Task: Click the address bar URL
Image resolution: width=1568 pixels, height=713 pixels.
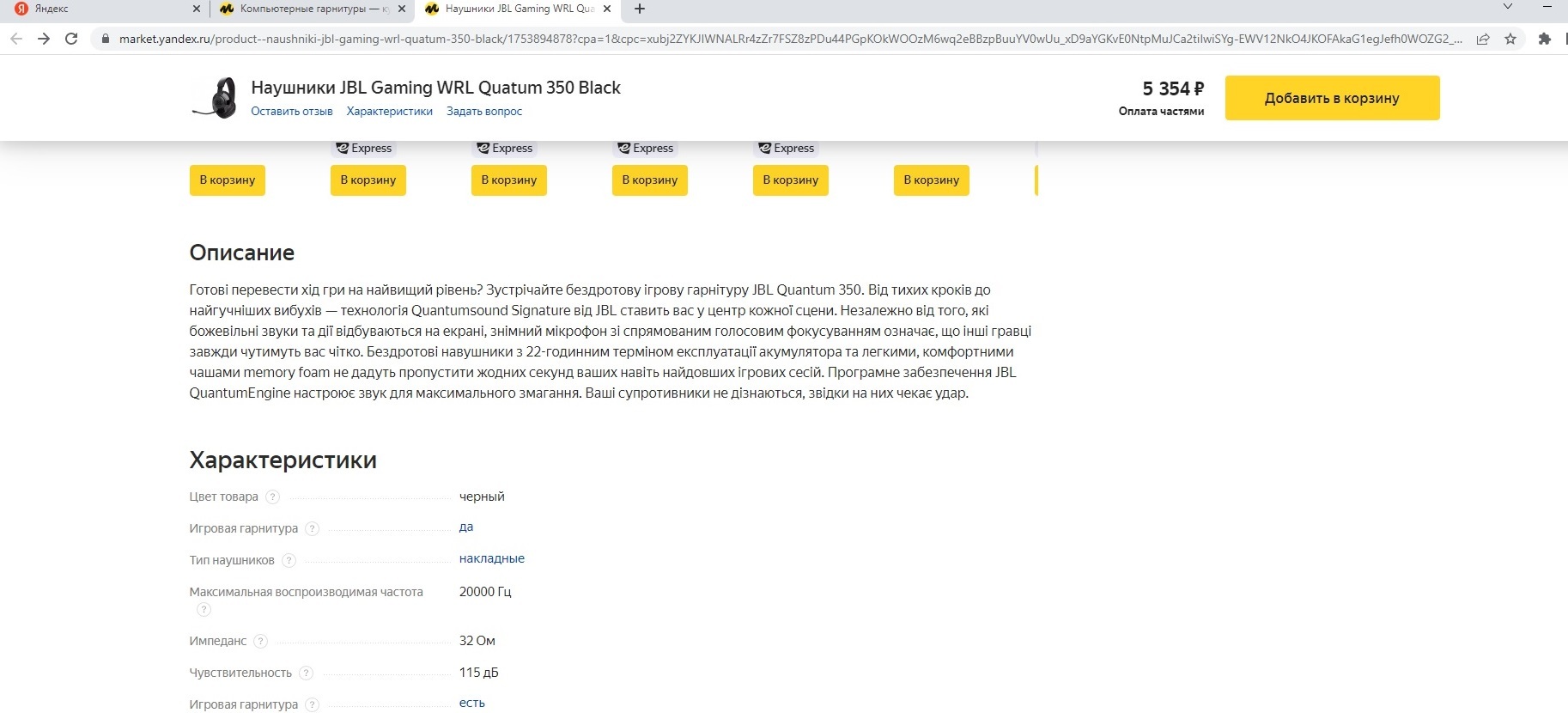Action: click(x=790, y=39)
